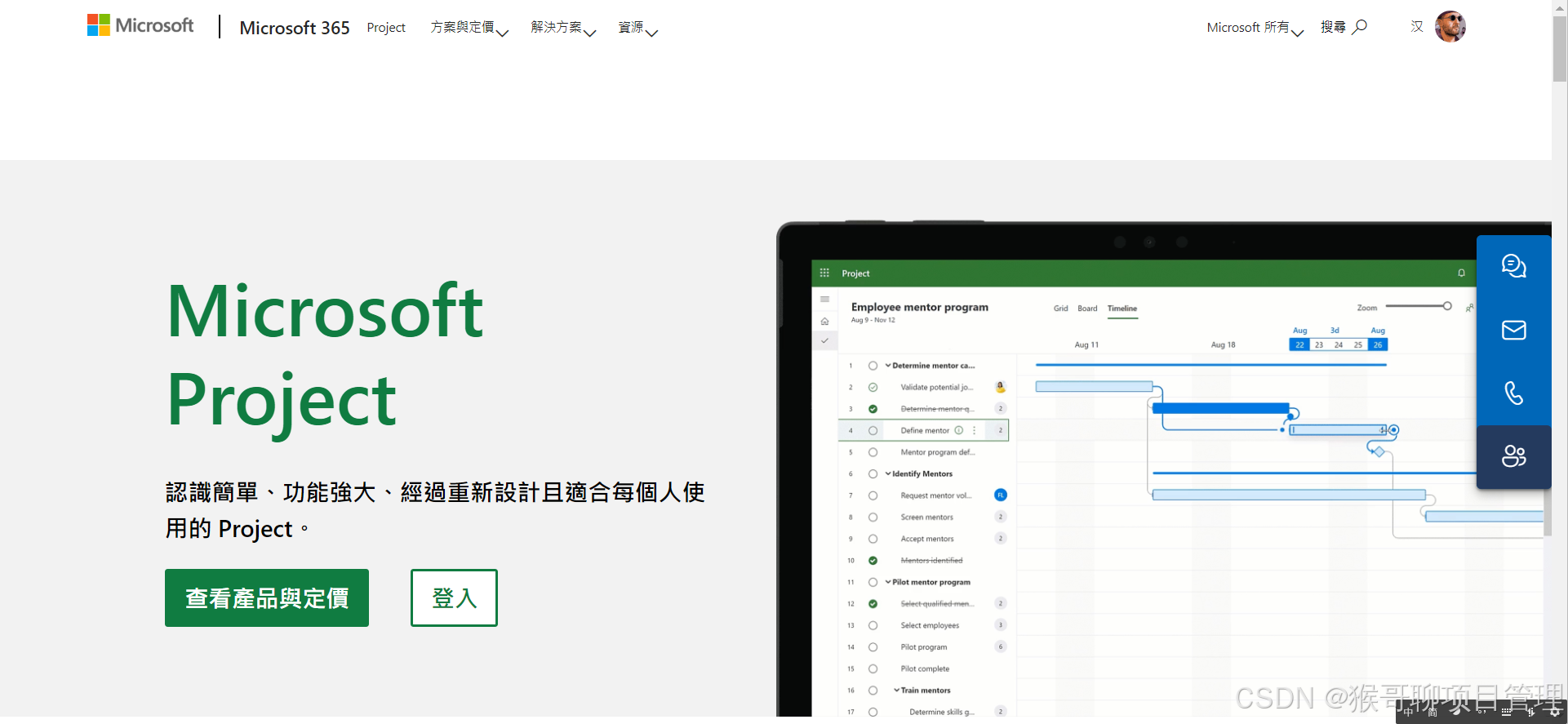Toggle completion circle for Validate potential jo...
This screenshot has width=1568, height=724.
click(x=873, y=387)
